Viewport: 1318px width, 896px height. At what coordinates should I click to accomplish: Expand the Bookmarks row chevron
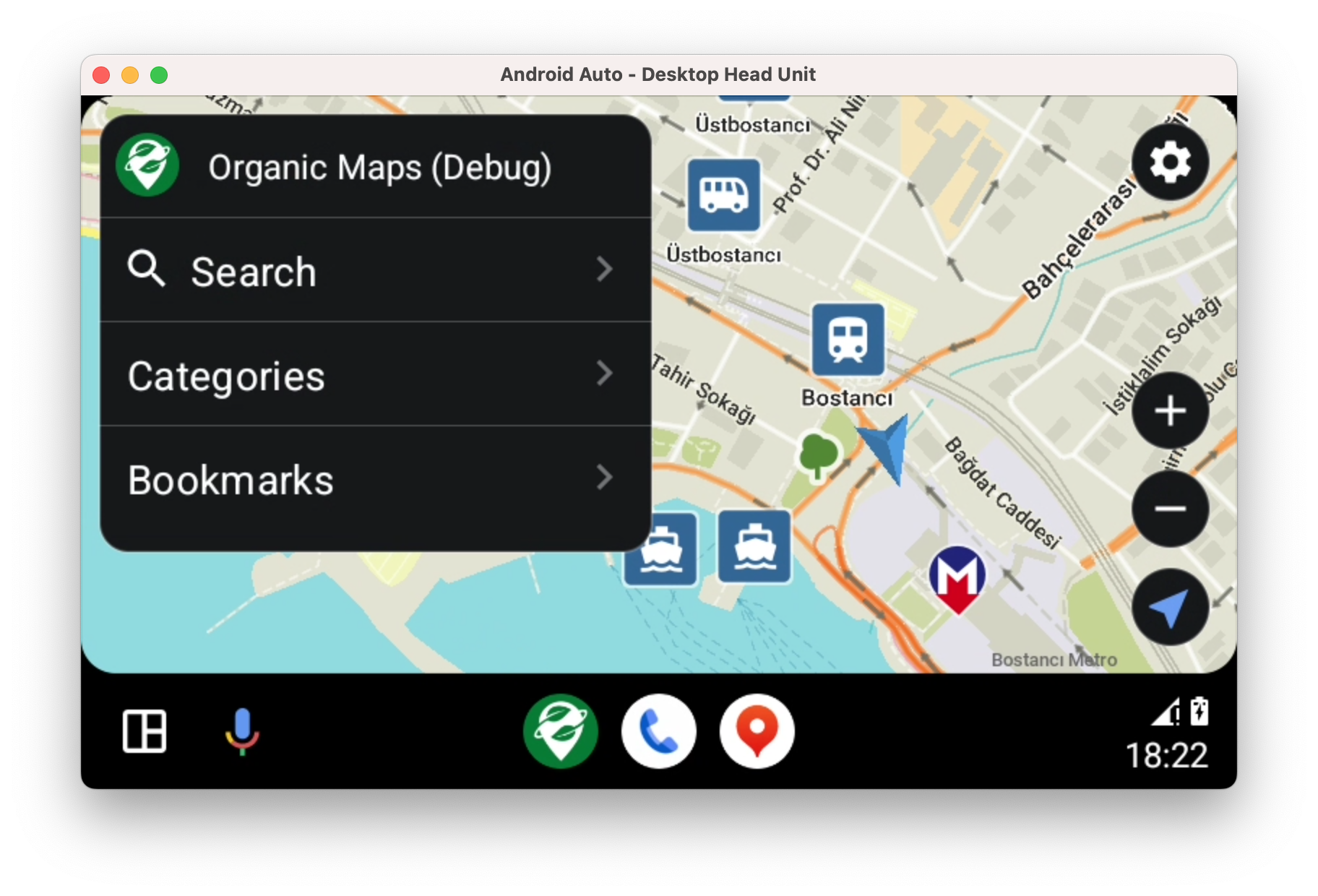point(605,478)
